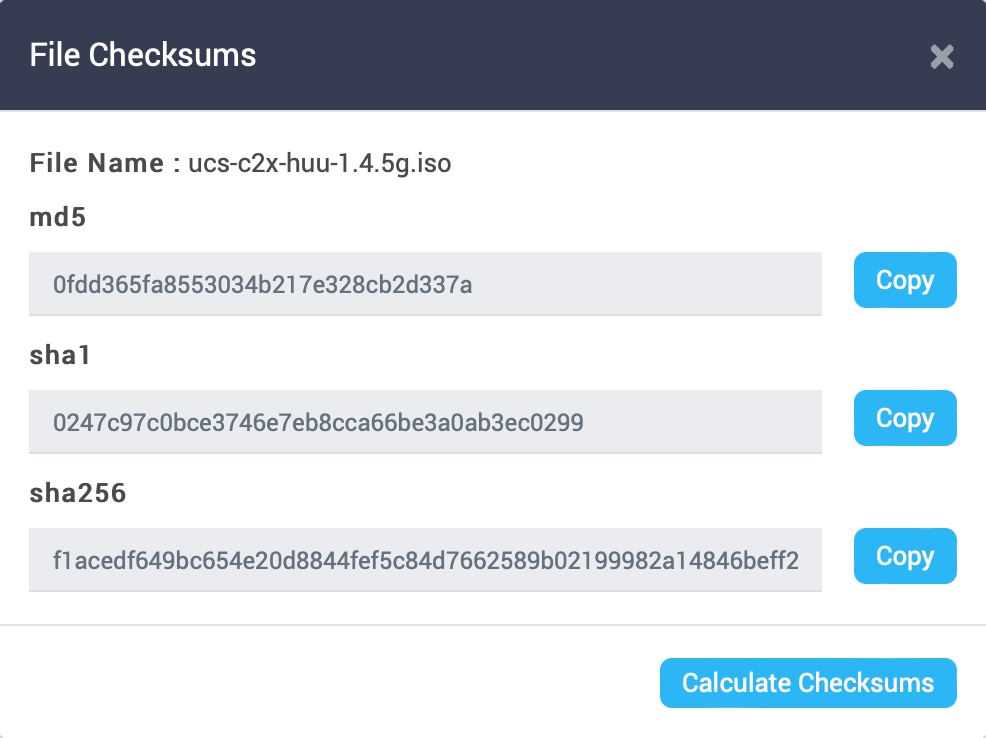Focus the md5 hash text field
This screenshot has height=738, width=986.
pyautogui.click(x=425, y=285)
